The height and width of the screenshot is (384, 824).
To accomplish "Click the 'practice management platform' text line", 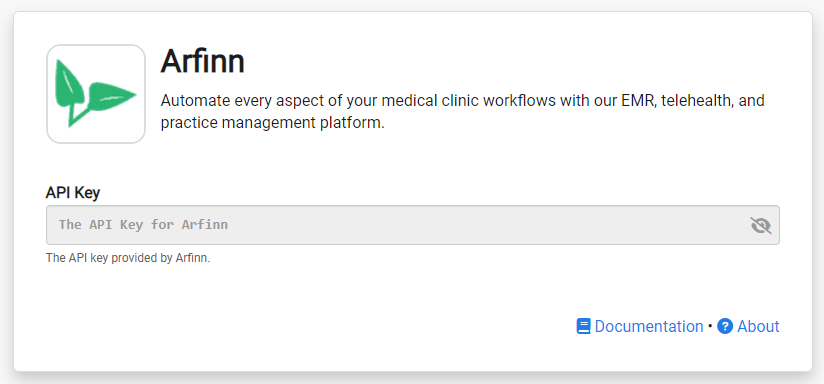I will click(x=273, y=123).
